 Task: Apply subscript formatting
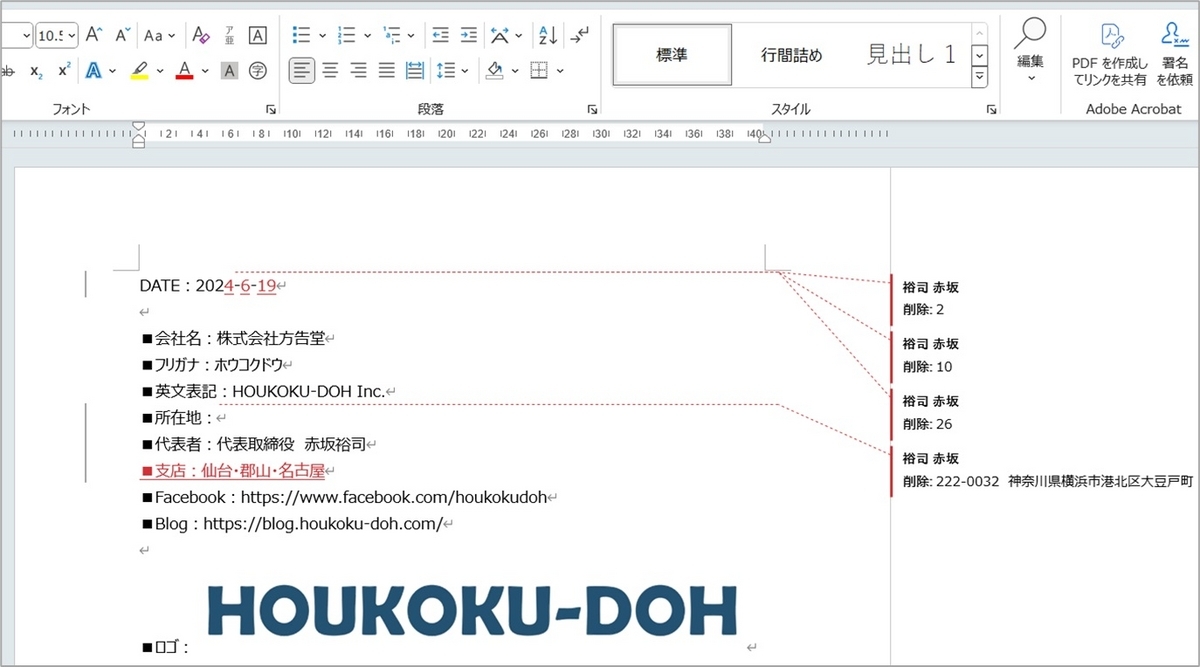(x=36, y=71)
